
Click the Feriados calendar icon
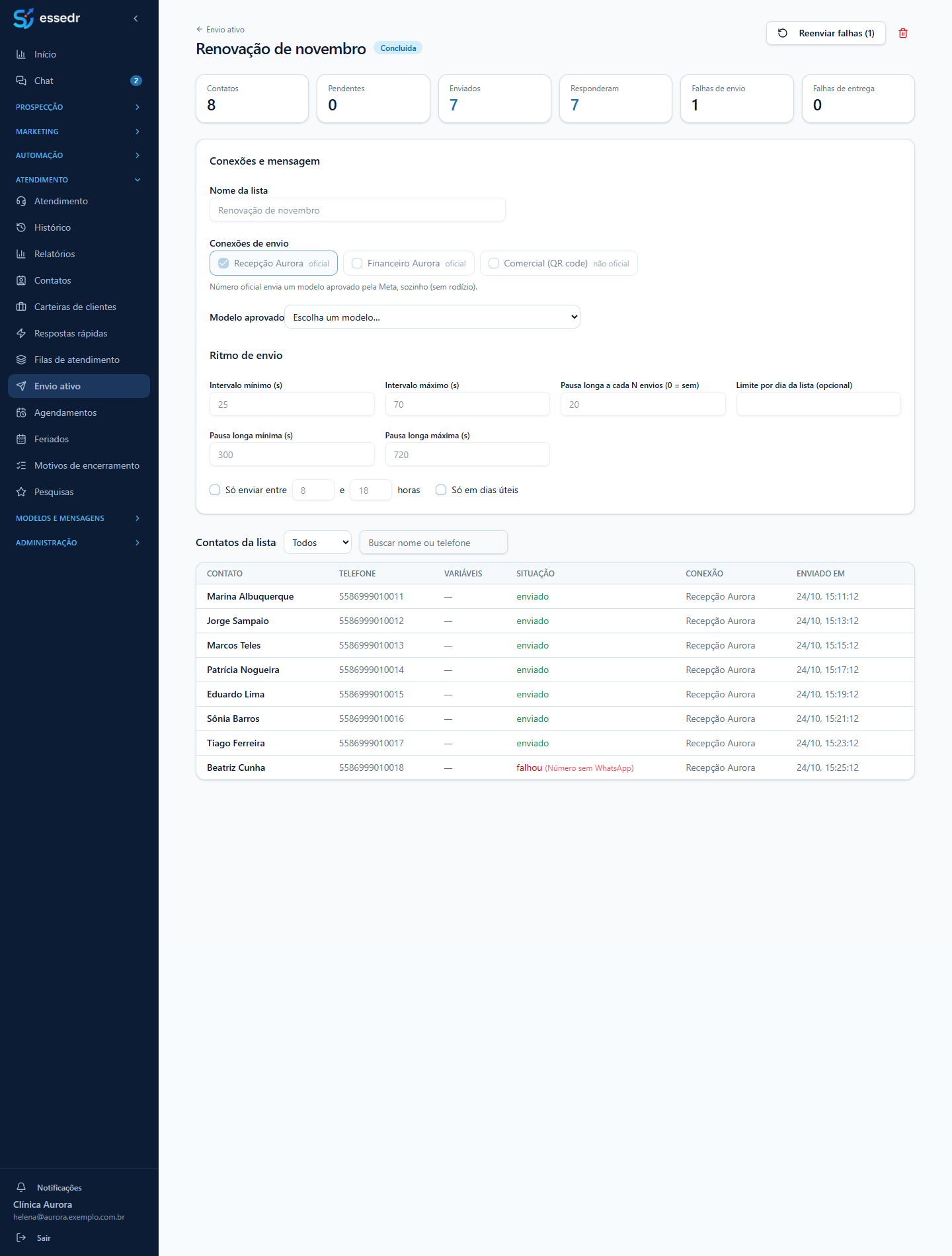pos(21,439)
